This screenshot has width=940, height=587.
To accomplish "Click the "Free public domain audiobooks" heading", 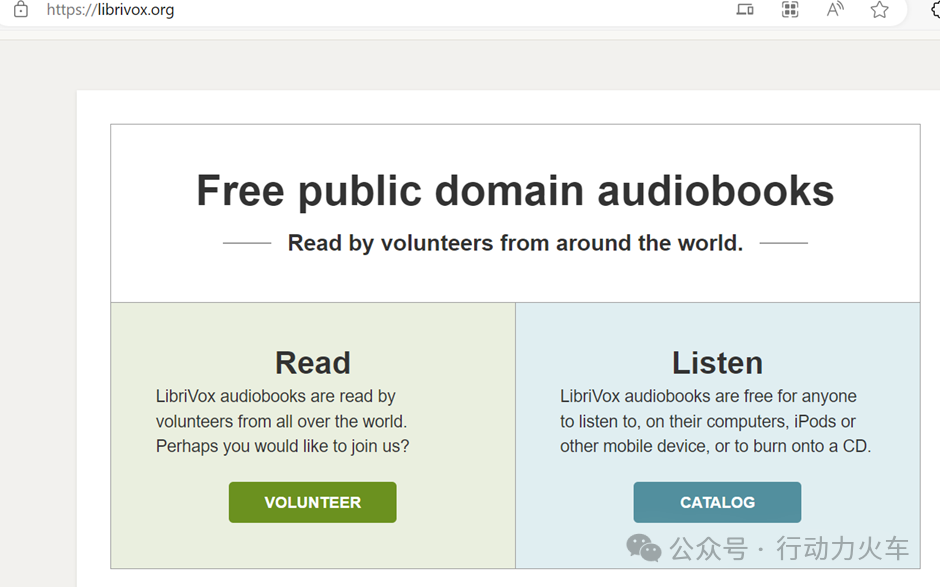I will pos(514,190).
